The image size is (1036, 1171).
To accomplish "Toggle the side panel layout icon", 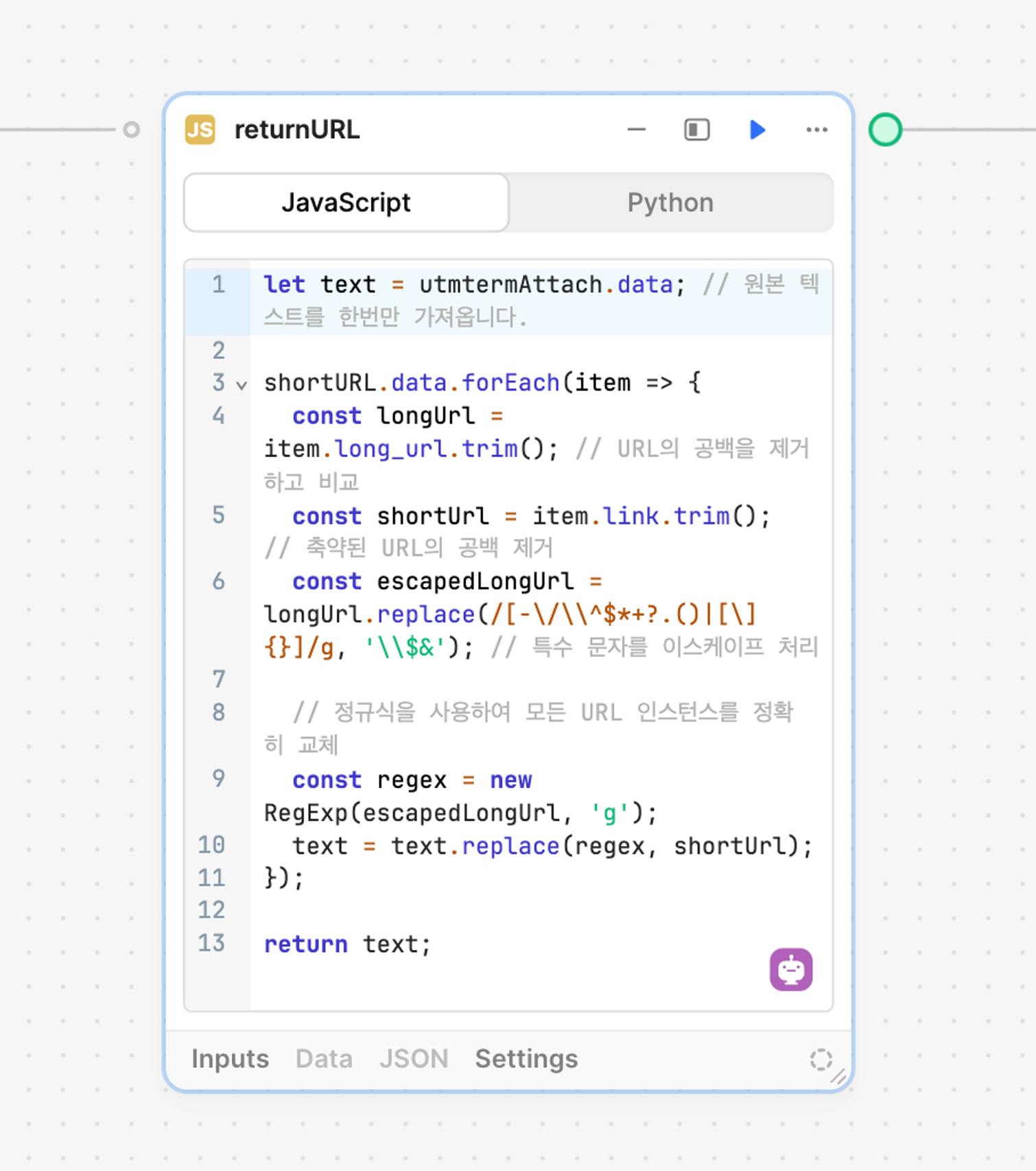I will [x=697, y=130].
